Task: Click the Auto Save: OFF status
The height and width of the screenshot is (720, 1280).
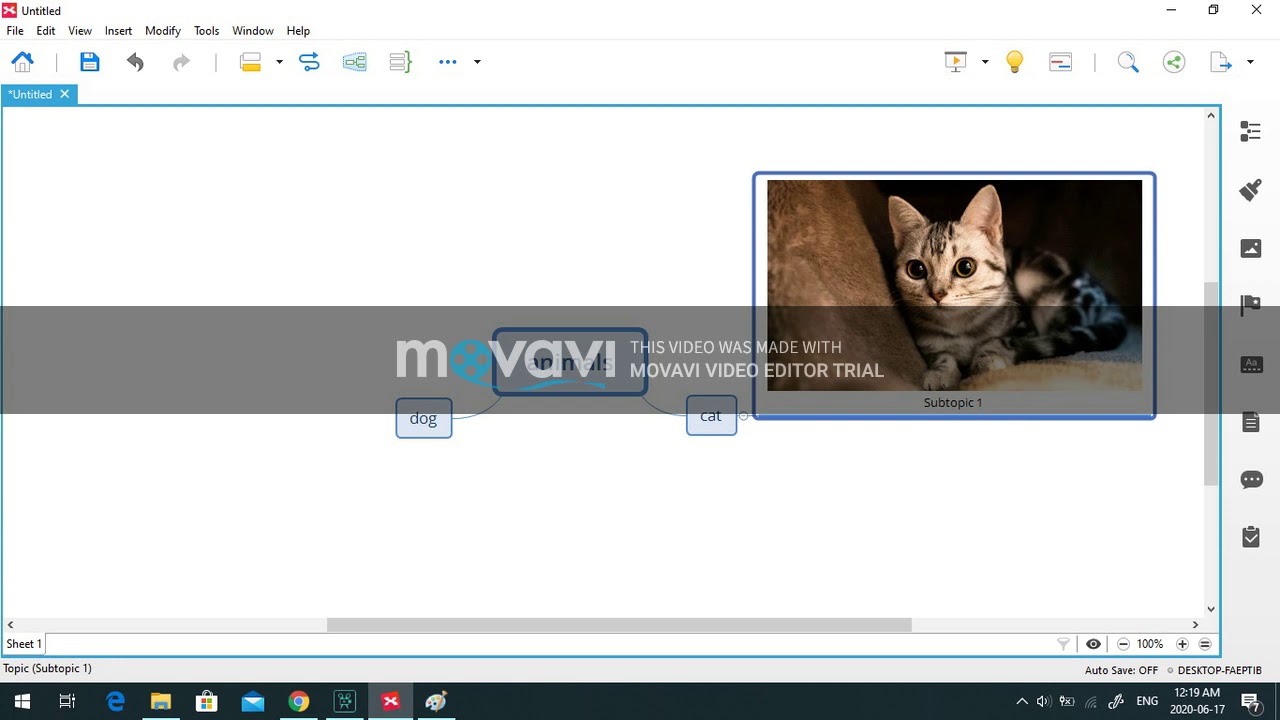Action: (x=1121, y=670)
